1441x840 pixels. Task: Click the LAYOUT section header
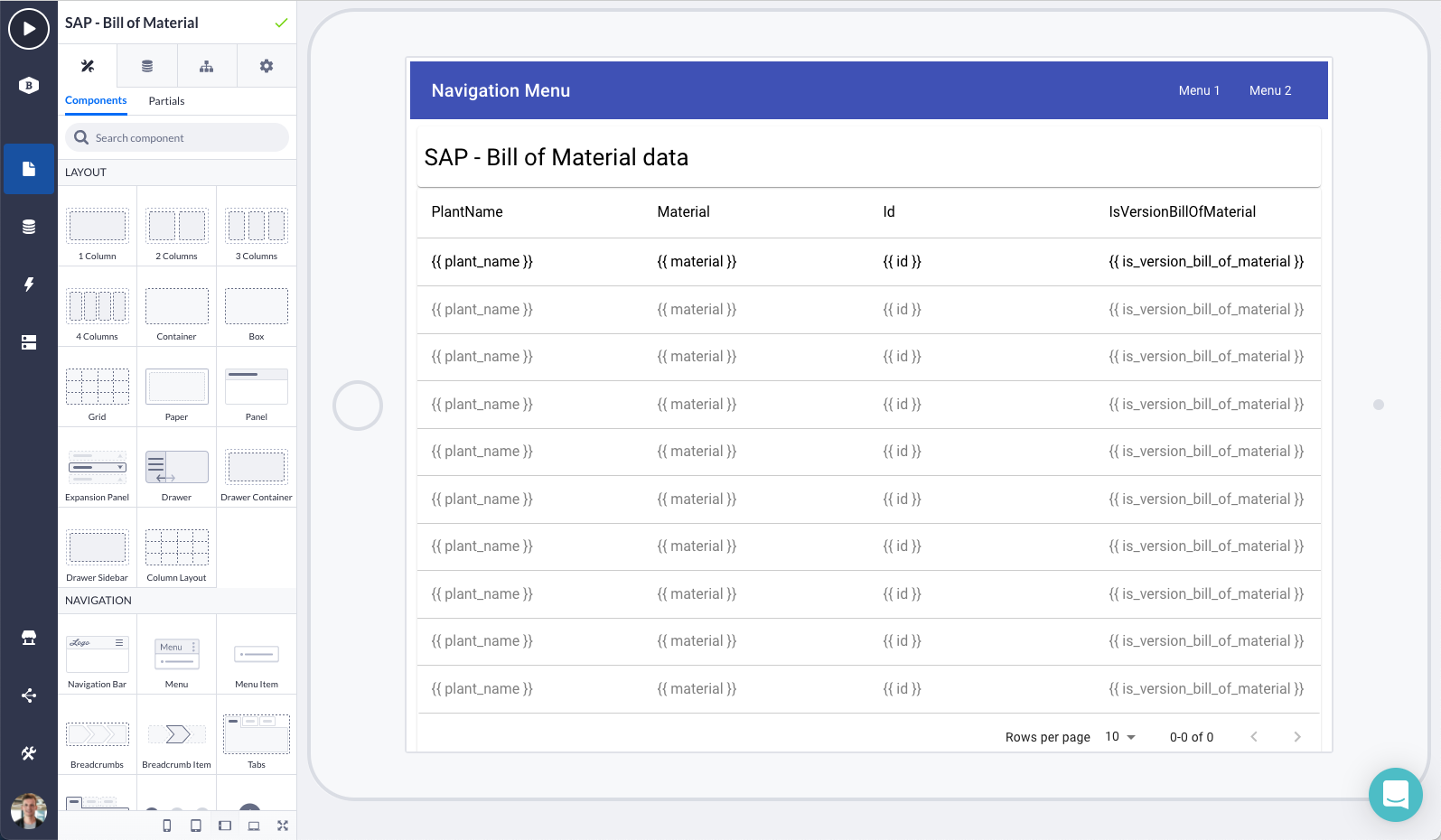click(x=86, y=173)
